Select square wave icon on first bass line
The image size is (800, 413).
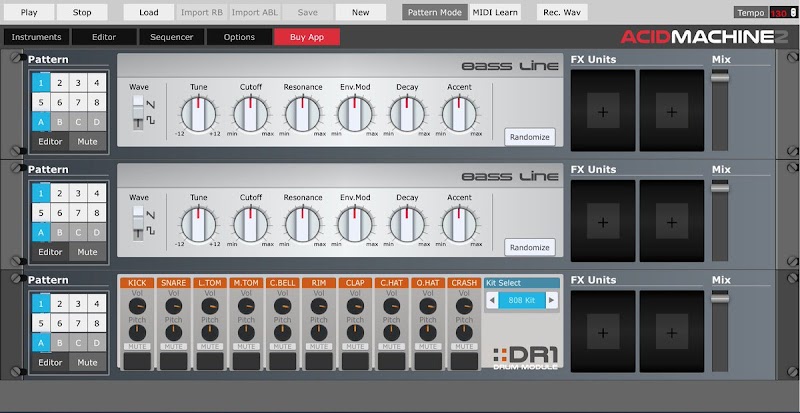151,120
